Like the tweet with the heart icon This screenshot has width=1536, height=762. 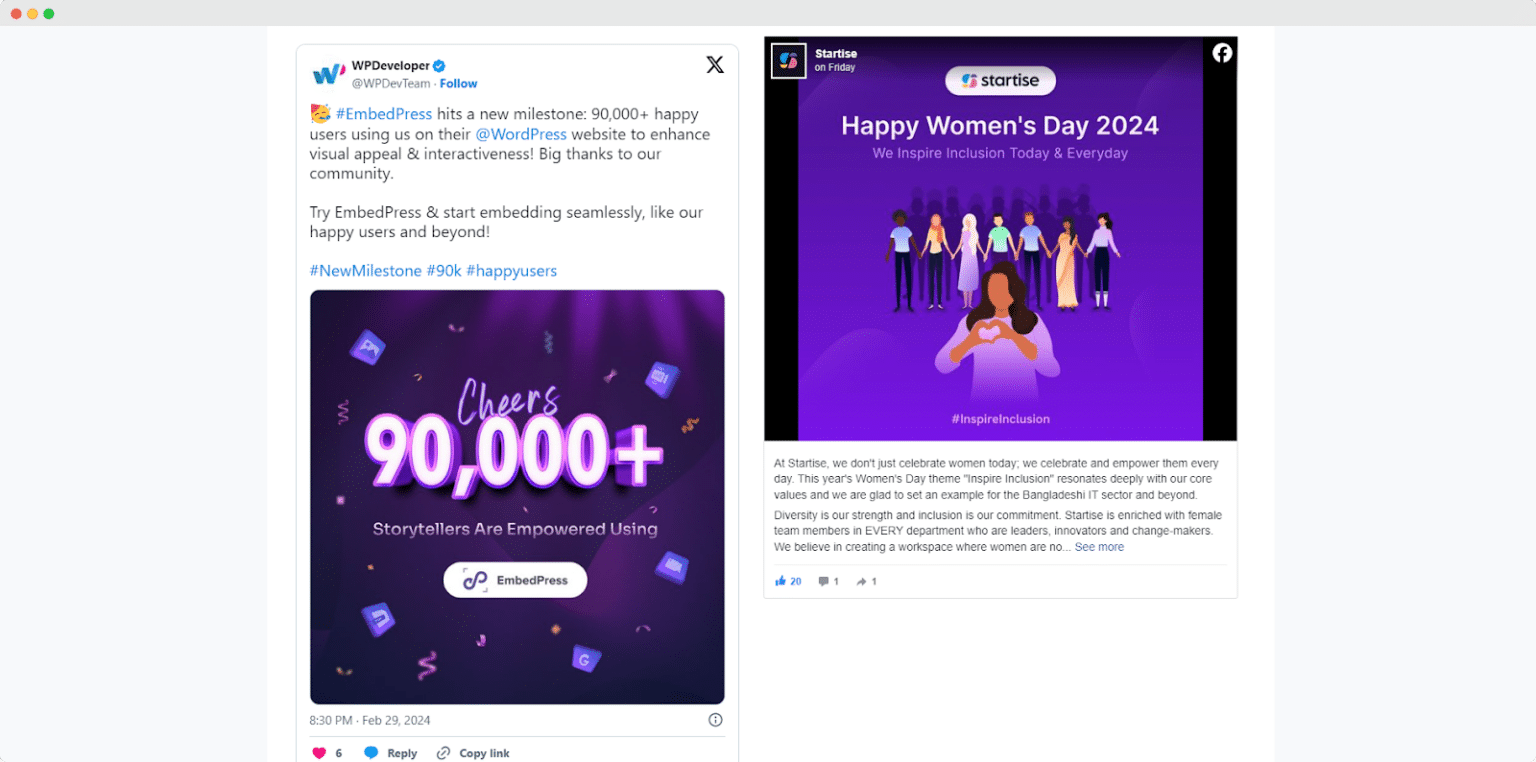click(320, 753)
